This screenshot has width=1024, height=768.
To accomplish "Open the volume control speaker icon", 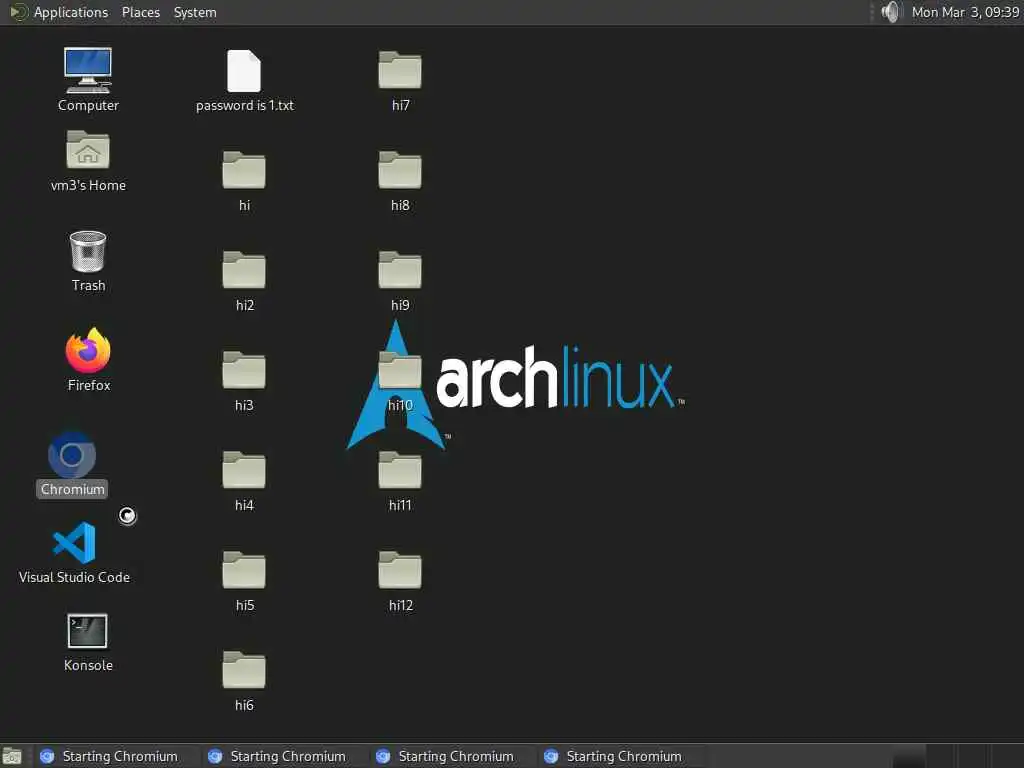I will tap(891, 12).
